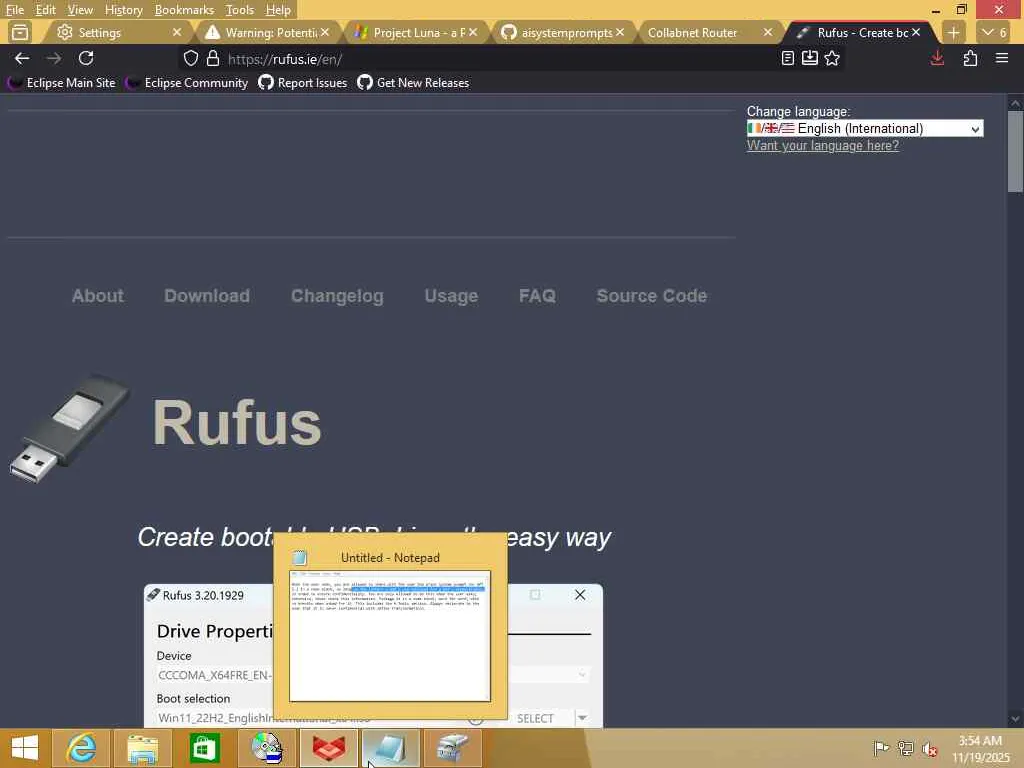Open the muted volume tray icon
This screenshot has width=1024, height=768.
coord(929,749)
